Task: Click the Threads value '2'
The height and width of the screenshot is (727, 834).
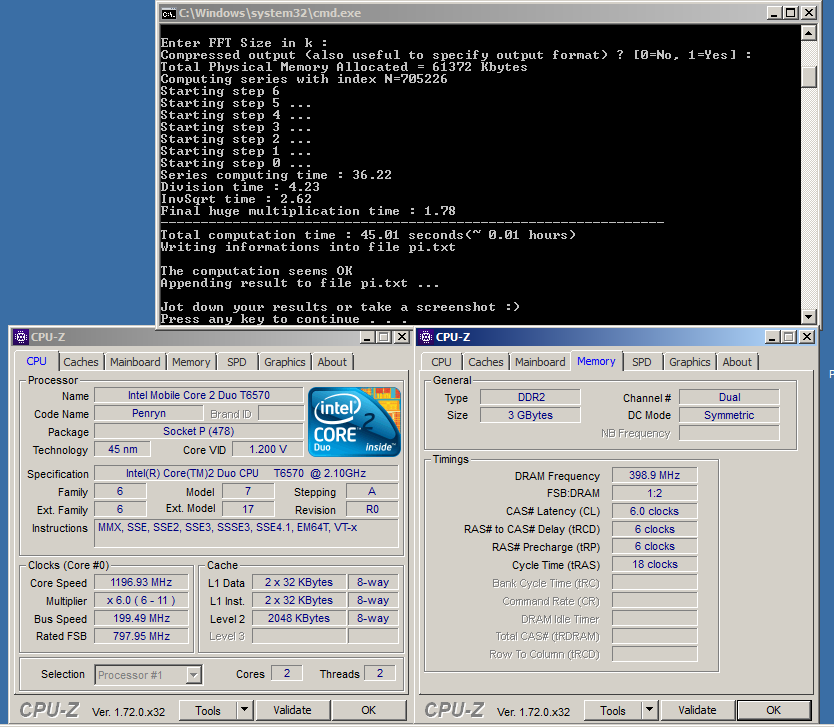Action: [380, 674]
